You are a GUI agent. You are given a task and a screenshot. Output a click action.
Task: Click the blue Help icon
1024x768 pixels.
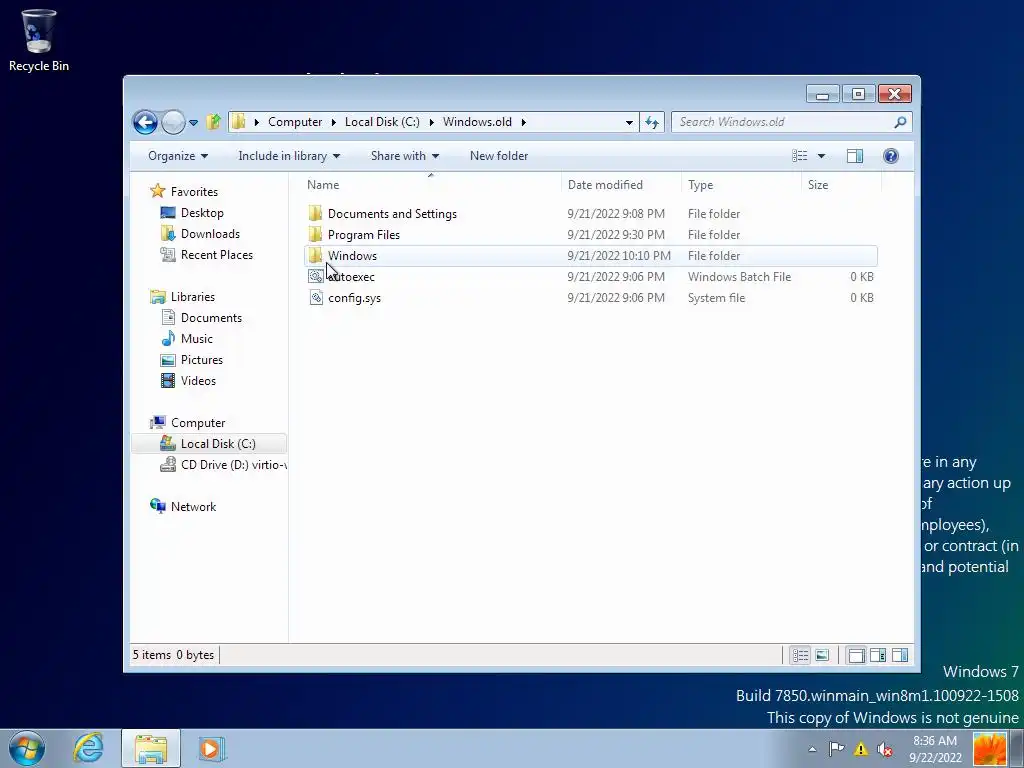891,156
